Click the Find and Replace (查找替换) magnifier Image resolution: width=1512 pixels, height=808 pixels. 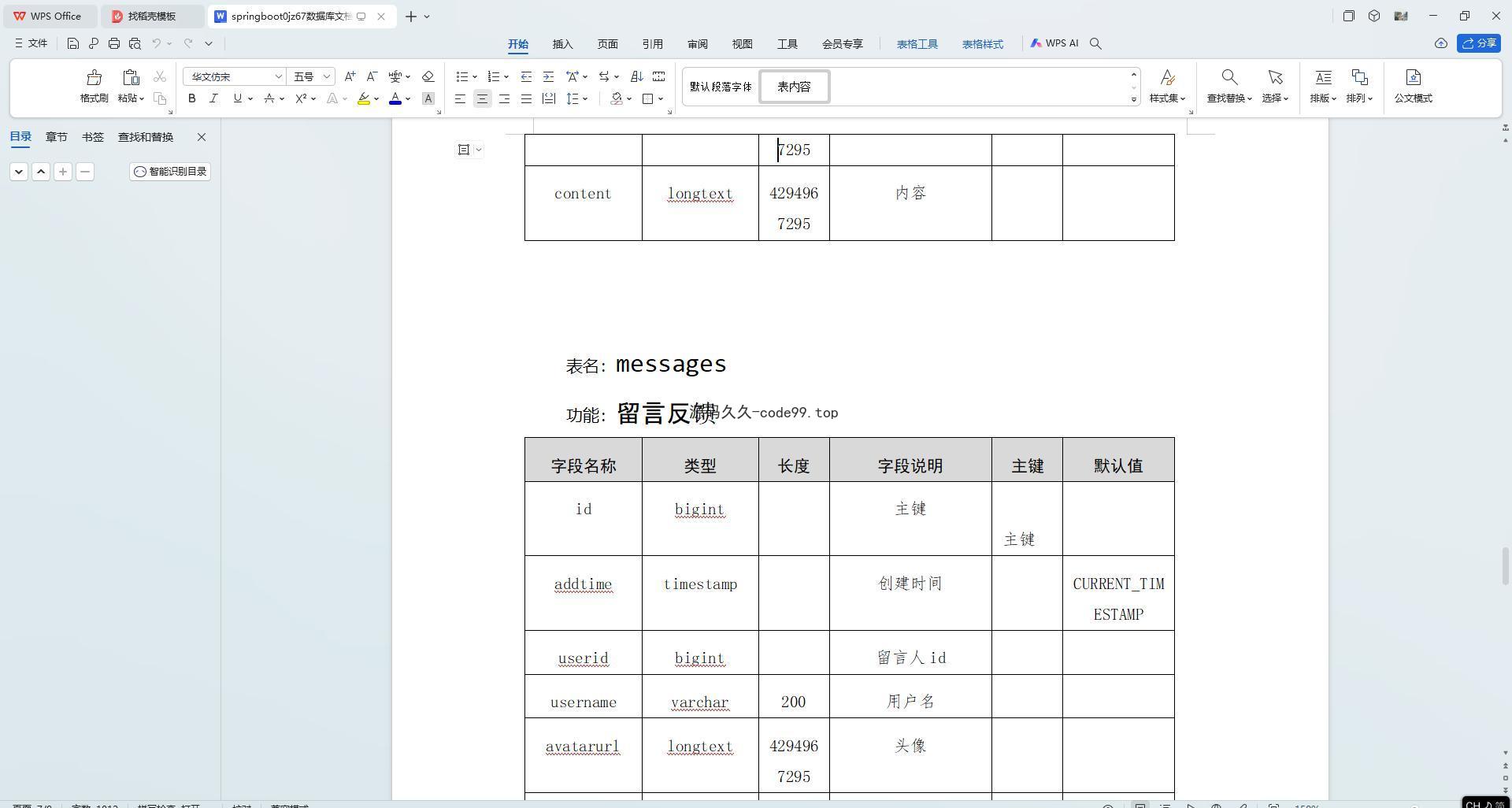click(x=1228, y=77)
